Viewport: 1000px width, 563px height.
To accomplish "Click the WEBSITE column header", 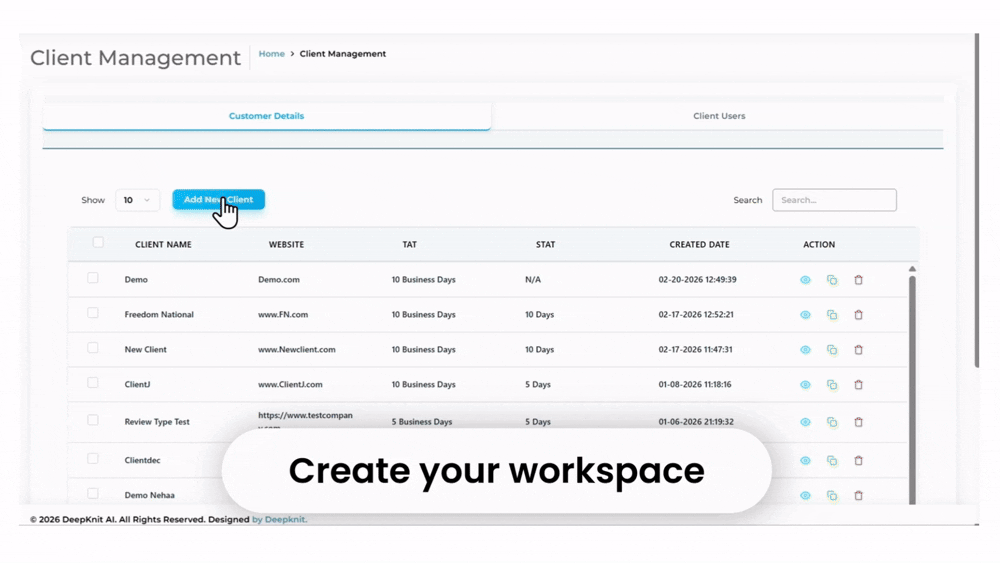I will coord(286,245).
